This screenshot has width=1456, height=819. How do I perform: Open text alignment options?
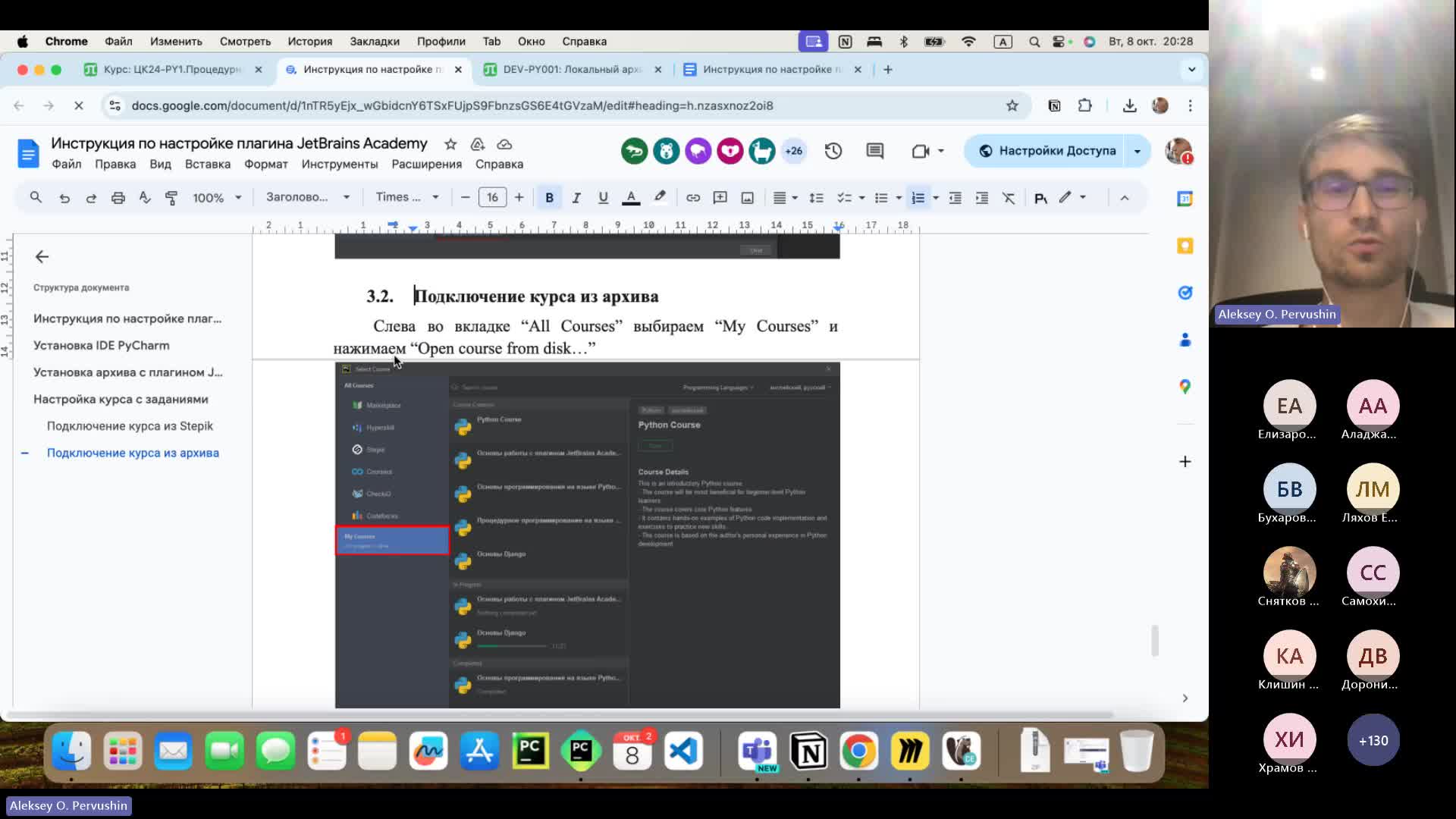pos(785,198)
